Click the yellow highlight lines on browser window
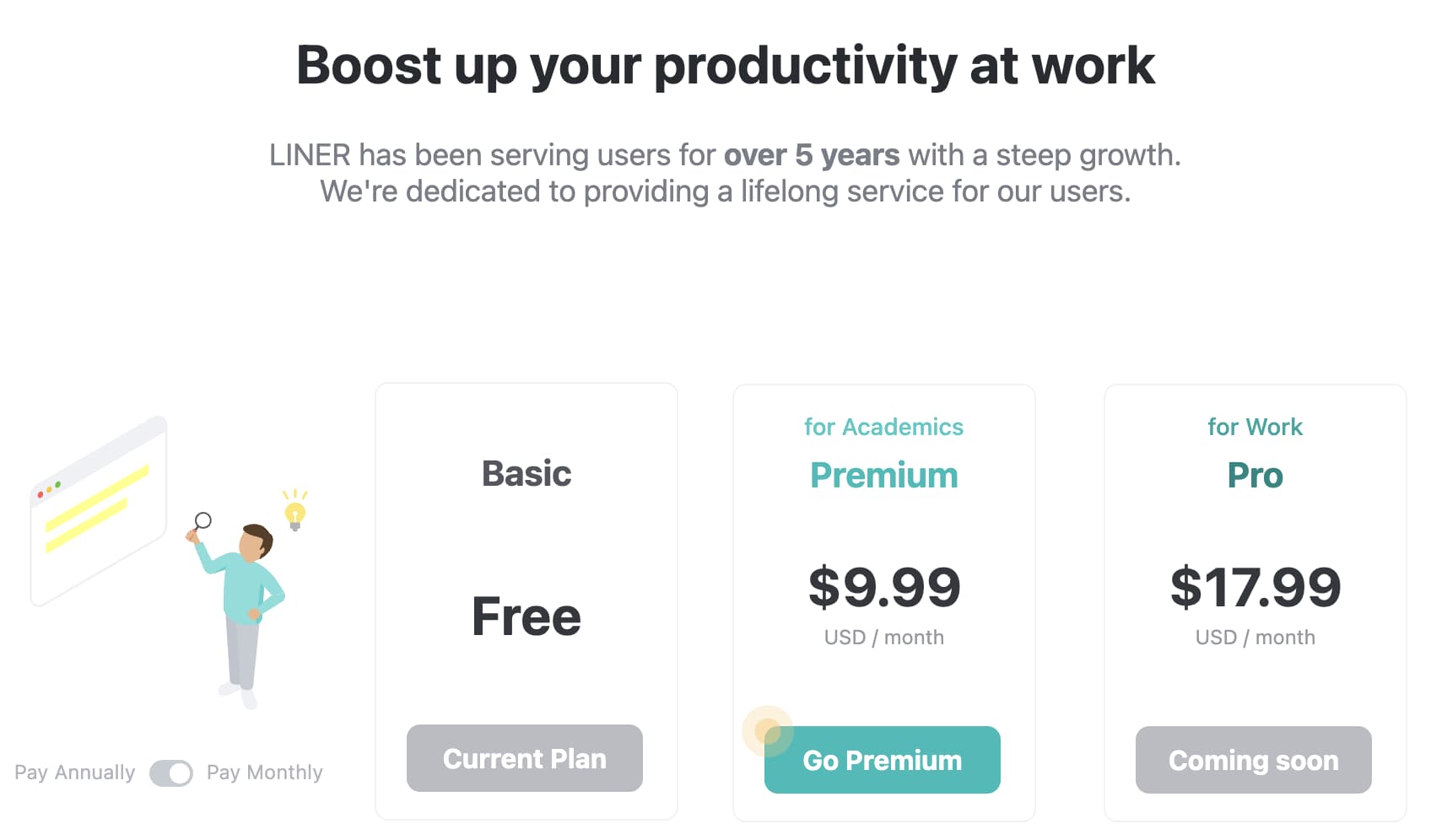Image resolution: width=1431 pixels, height=840 pixels. [x=97, y=509]
